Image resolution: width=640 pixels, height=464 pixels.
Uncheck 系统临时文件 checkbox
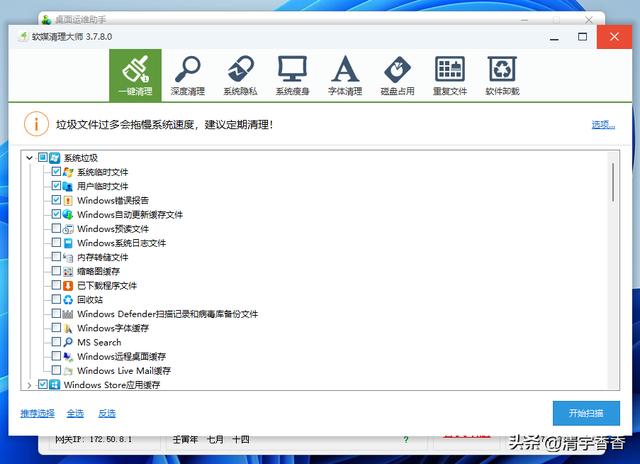pyautogui.click(x=56, y=171)
